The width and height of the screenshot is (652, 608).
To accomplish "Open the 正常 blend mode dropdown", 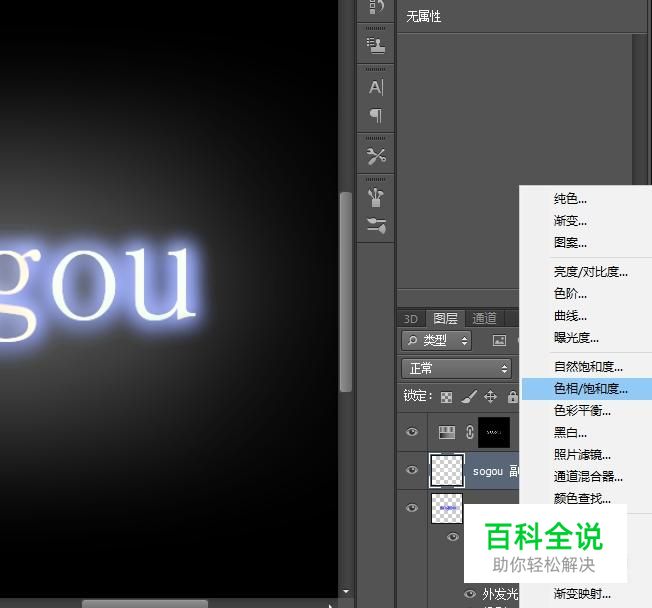I will [x=456, y=368].
